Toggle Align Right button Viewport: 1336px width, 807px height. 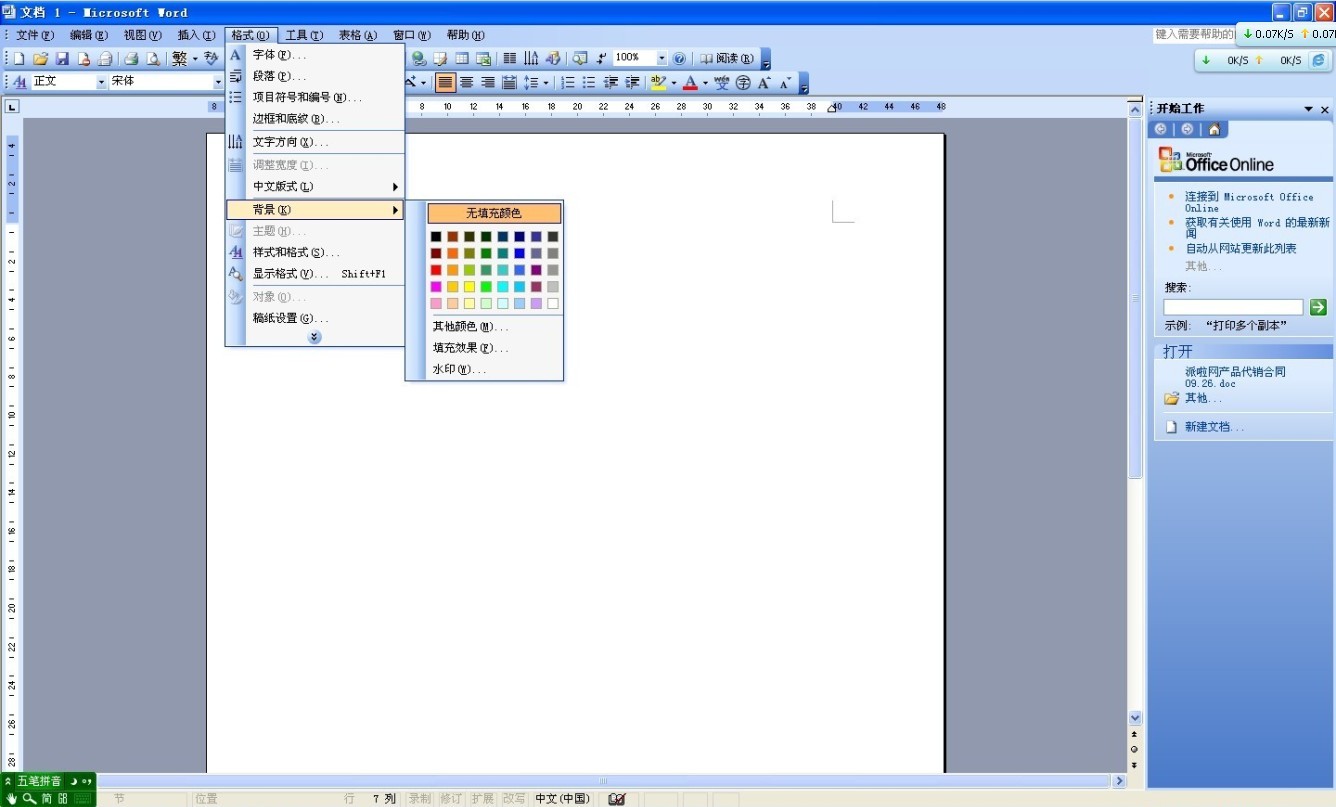[488, 83]
